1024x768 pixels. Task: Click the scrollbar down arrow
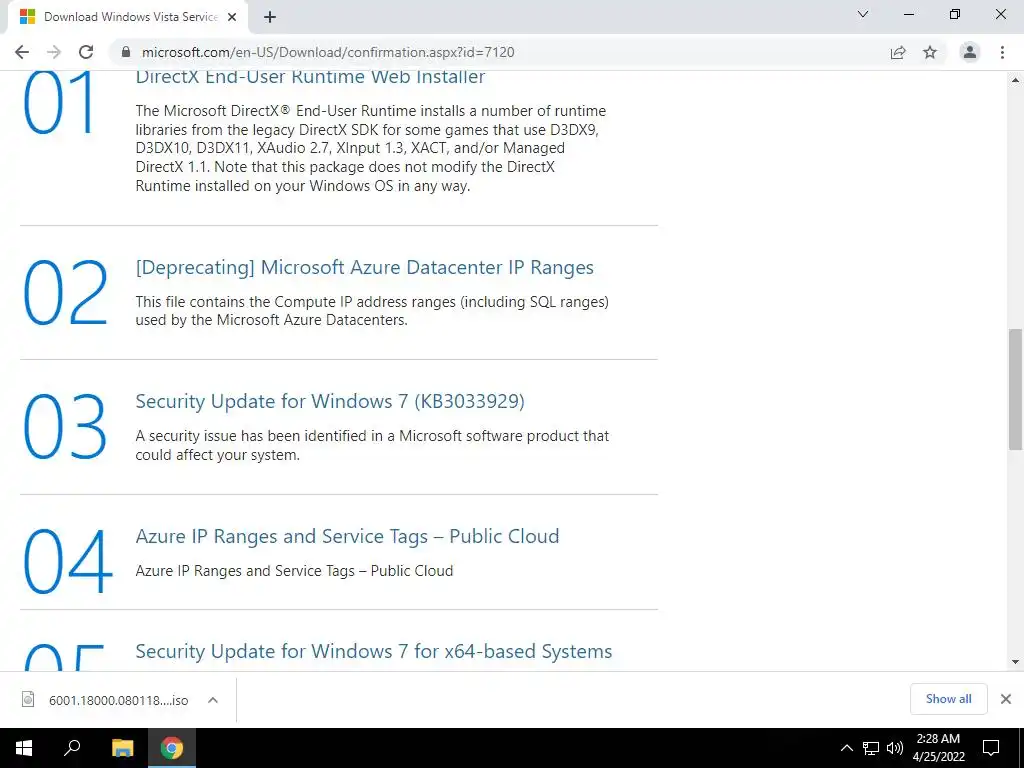pyautogui.click(x=1016, y=662)
